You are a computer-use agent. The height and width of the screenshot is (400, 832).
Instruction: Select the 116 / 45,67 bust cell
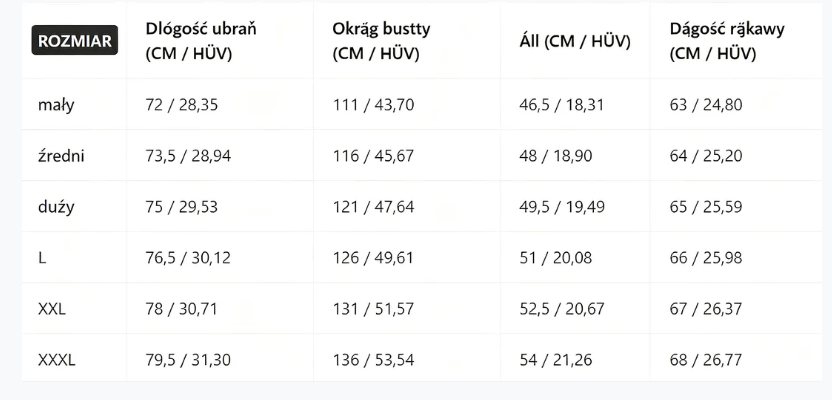pos(373,155)
